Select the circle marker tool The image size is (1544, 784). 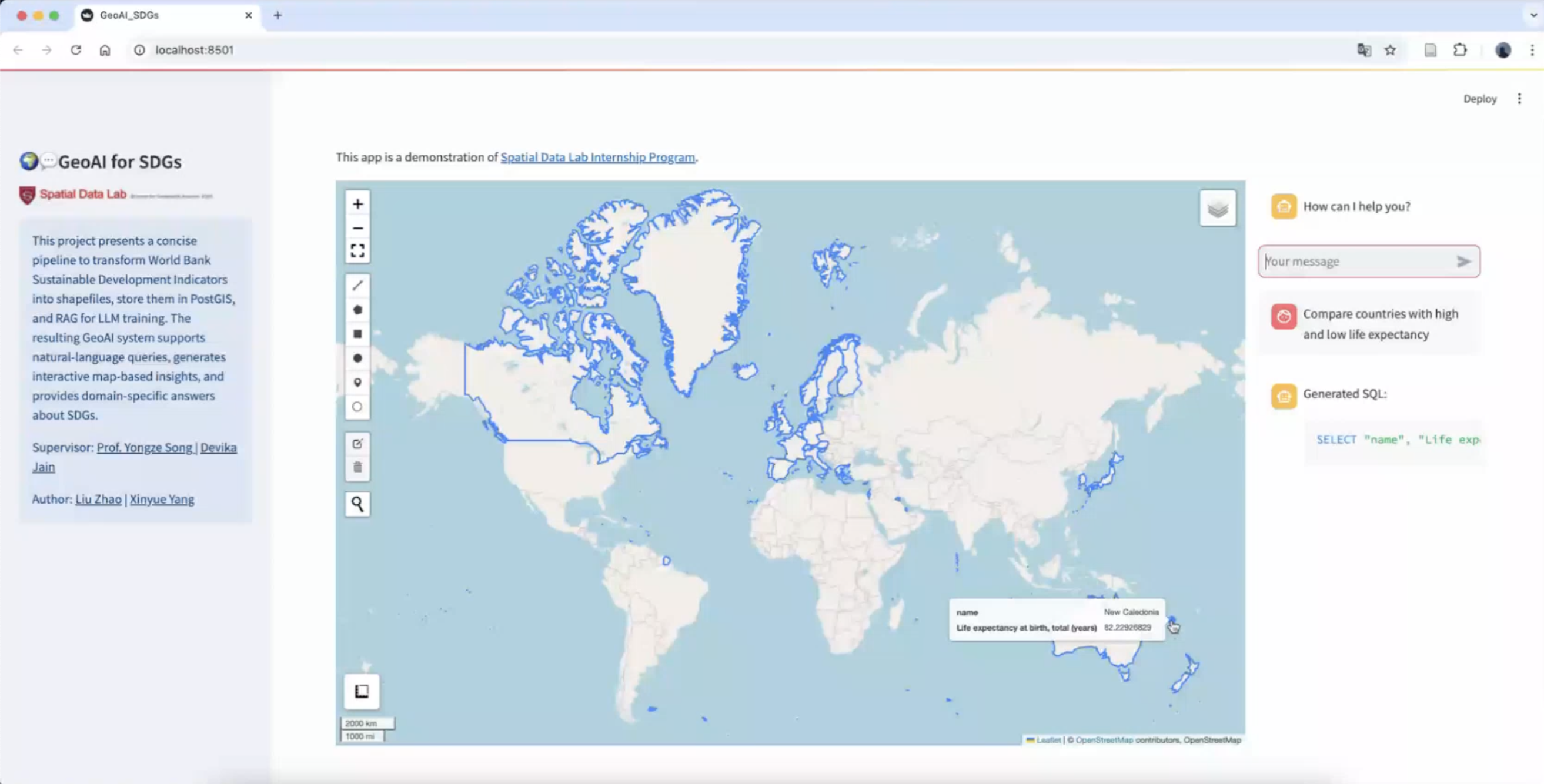tap(357, 407)
